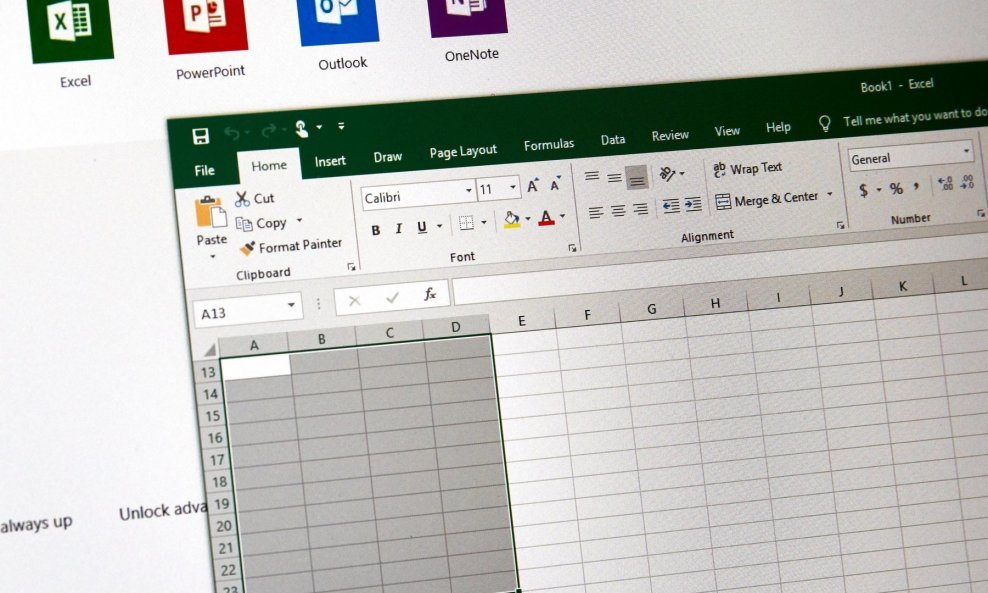Click the Insert Function fx icon
This screenshot has height=593, width=988.
click(430, 294)
